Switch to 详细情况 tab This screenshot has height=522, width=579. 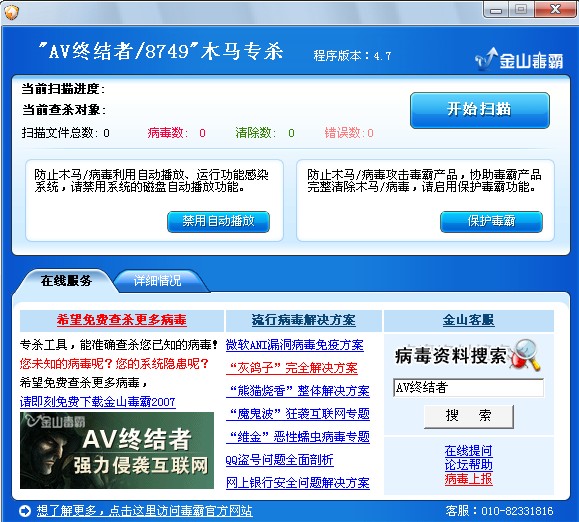pyautogui.click(x=157, y=281)
